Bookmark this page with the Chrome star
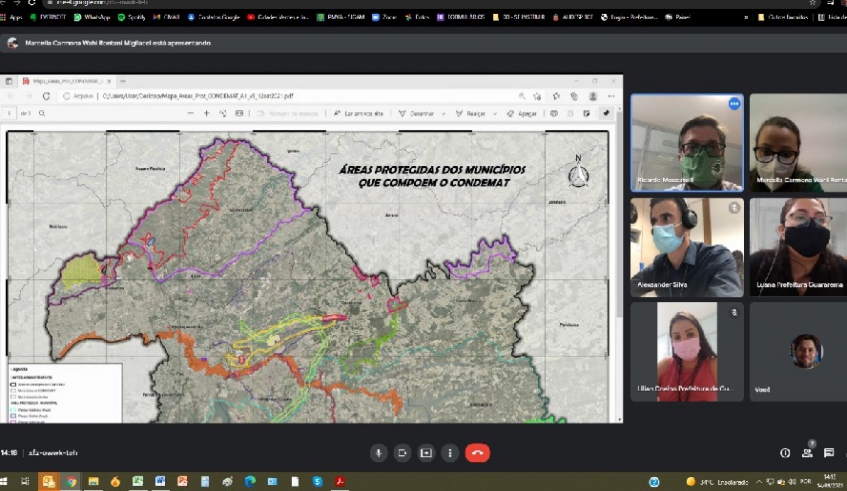This screenshot has height=491, width=847. click(x=812, y=3)
